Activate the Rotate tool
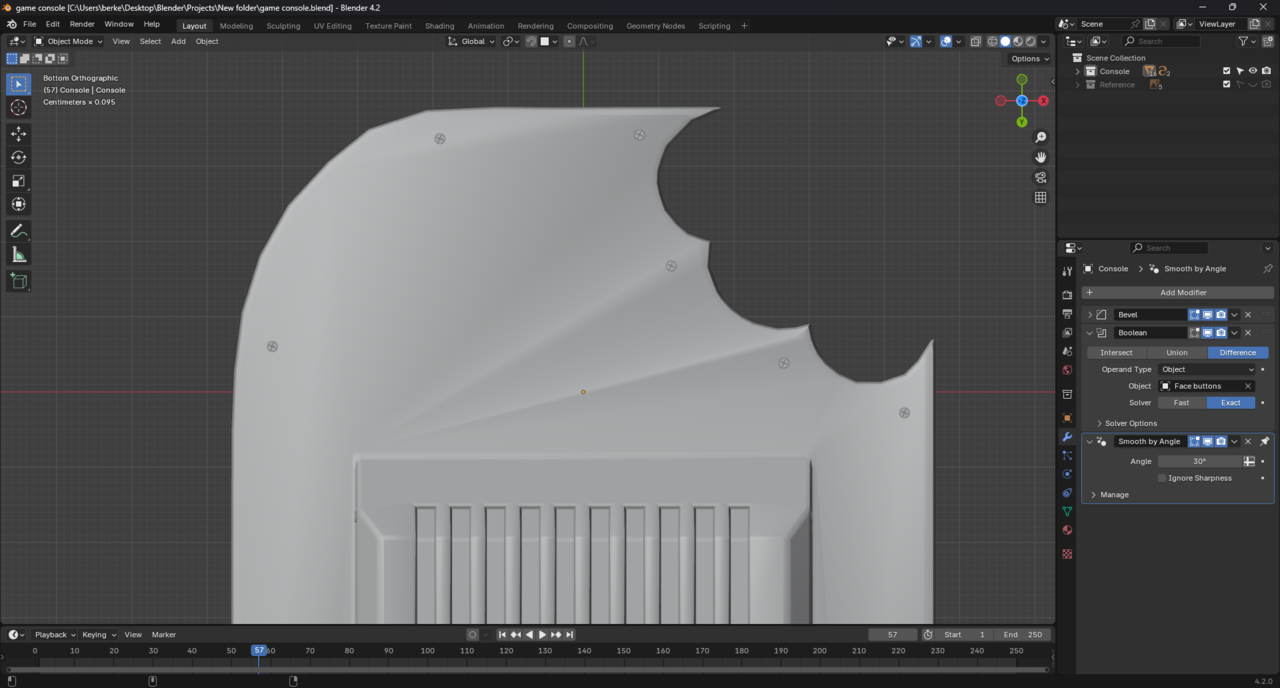 (x=18, y=157)
